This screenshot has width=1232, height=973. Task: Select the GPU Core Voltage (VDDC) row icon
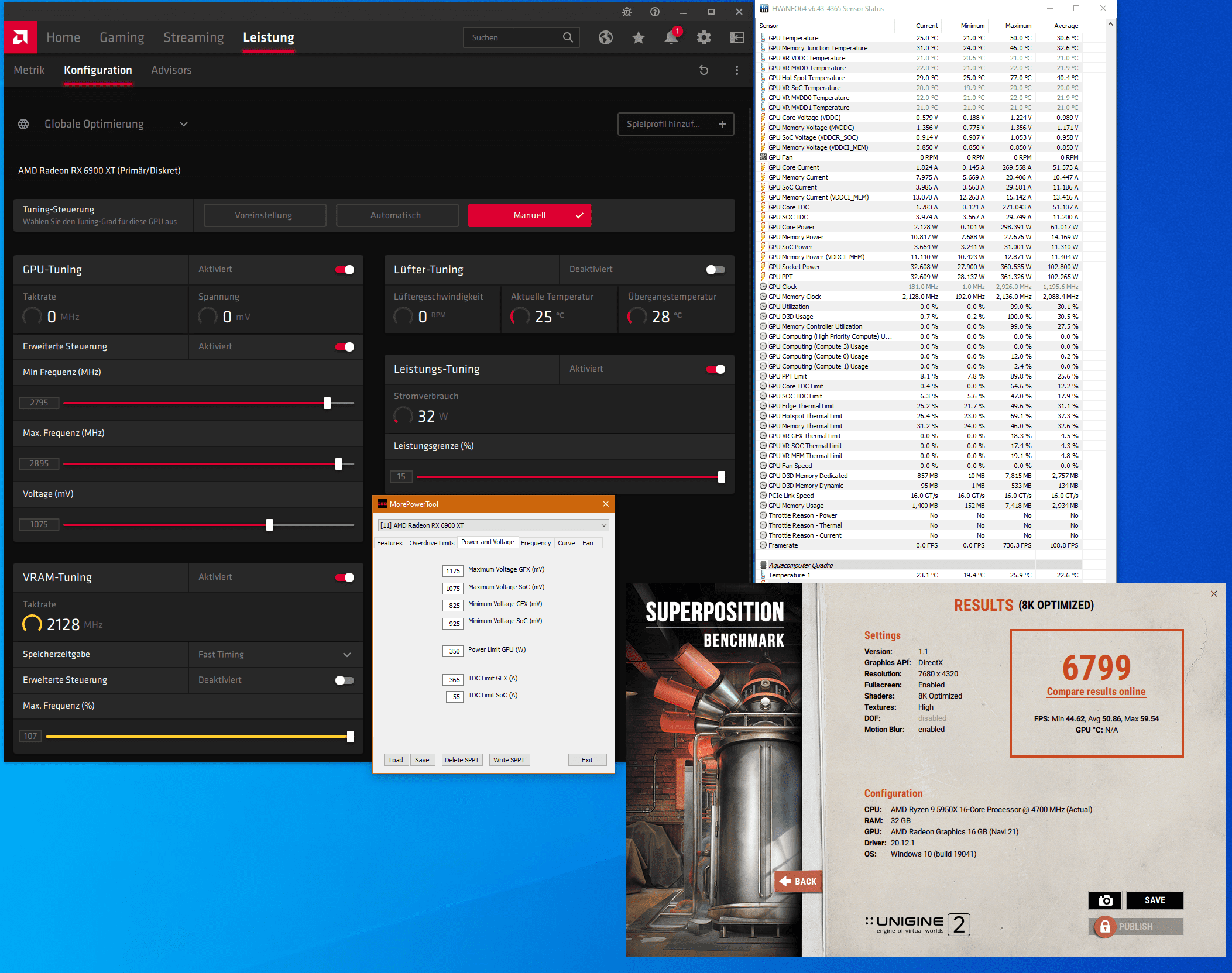tap(763, 118)
